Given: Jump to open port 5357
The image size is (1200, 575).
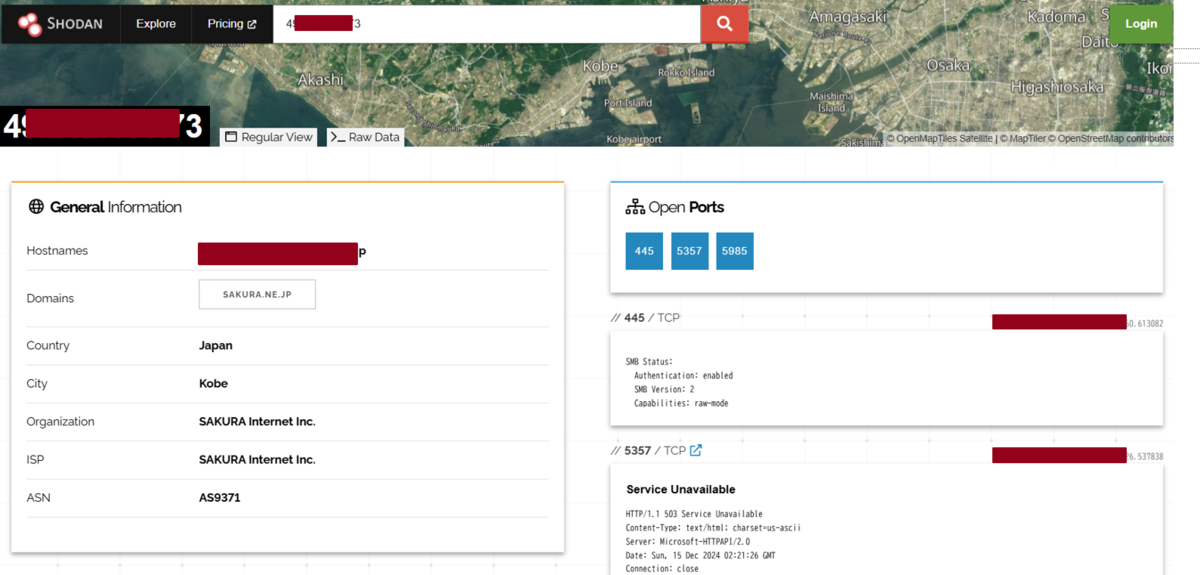Looking at the screenshot, I should point(689,251).
